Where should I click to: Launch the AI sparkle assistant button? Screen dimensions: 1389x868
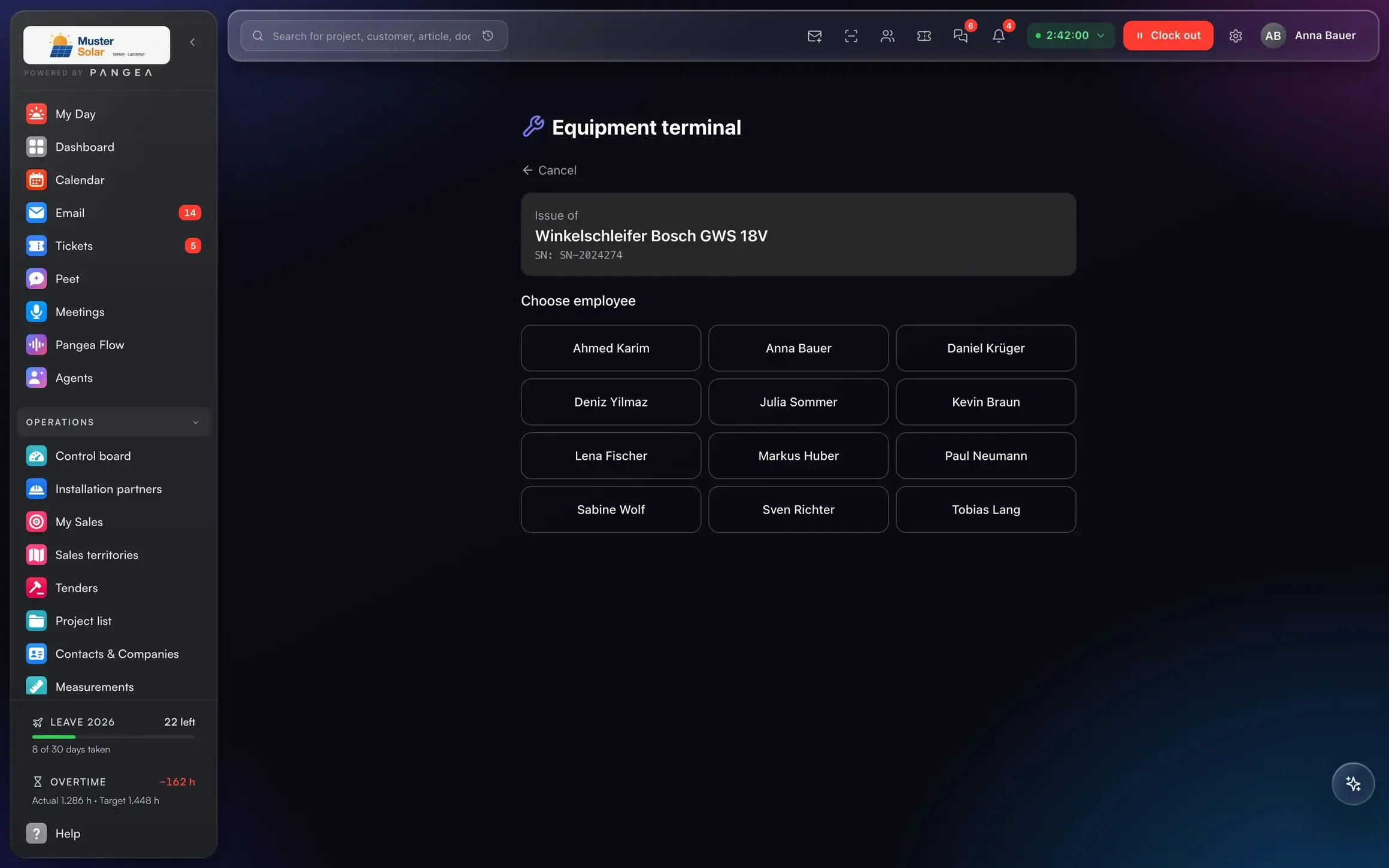tap(1352, 784)
